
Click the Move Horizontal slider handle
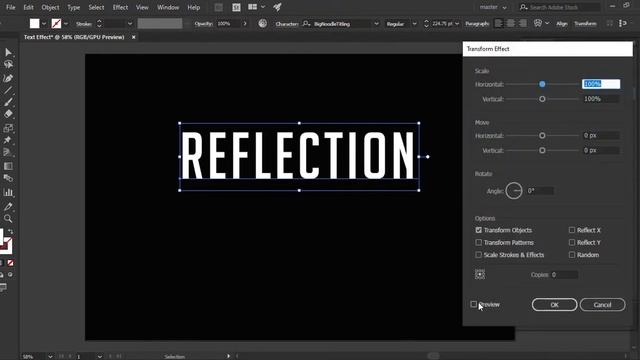[542, 136]
